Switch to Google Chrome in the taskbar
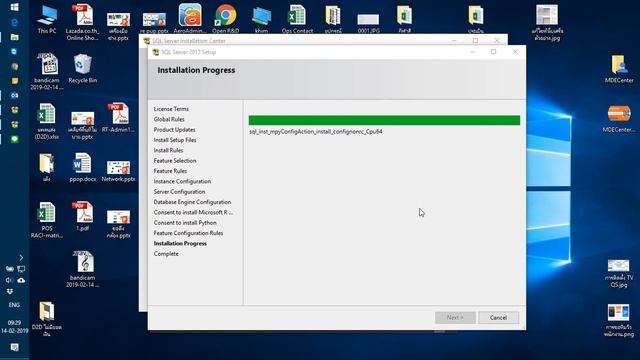640x360 pixels. (x=14, y=66)
